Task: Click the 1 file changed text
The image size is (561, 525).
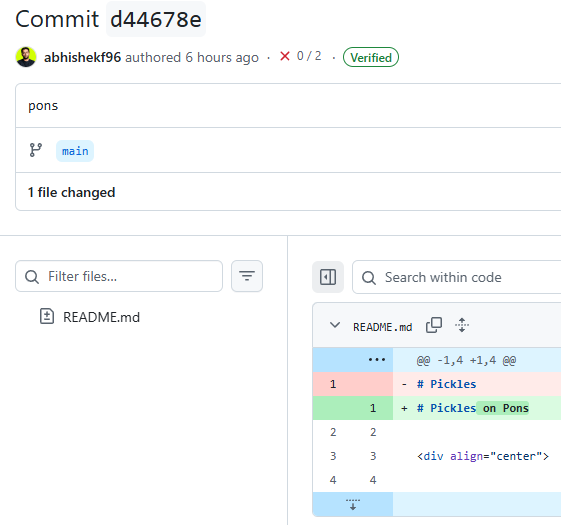Action: (x=72, y=193)
